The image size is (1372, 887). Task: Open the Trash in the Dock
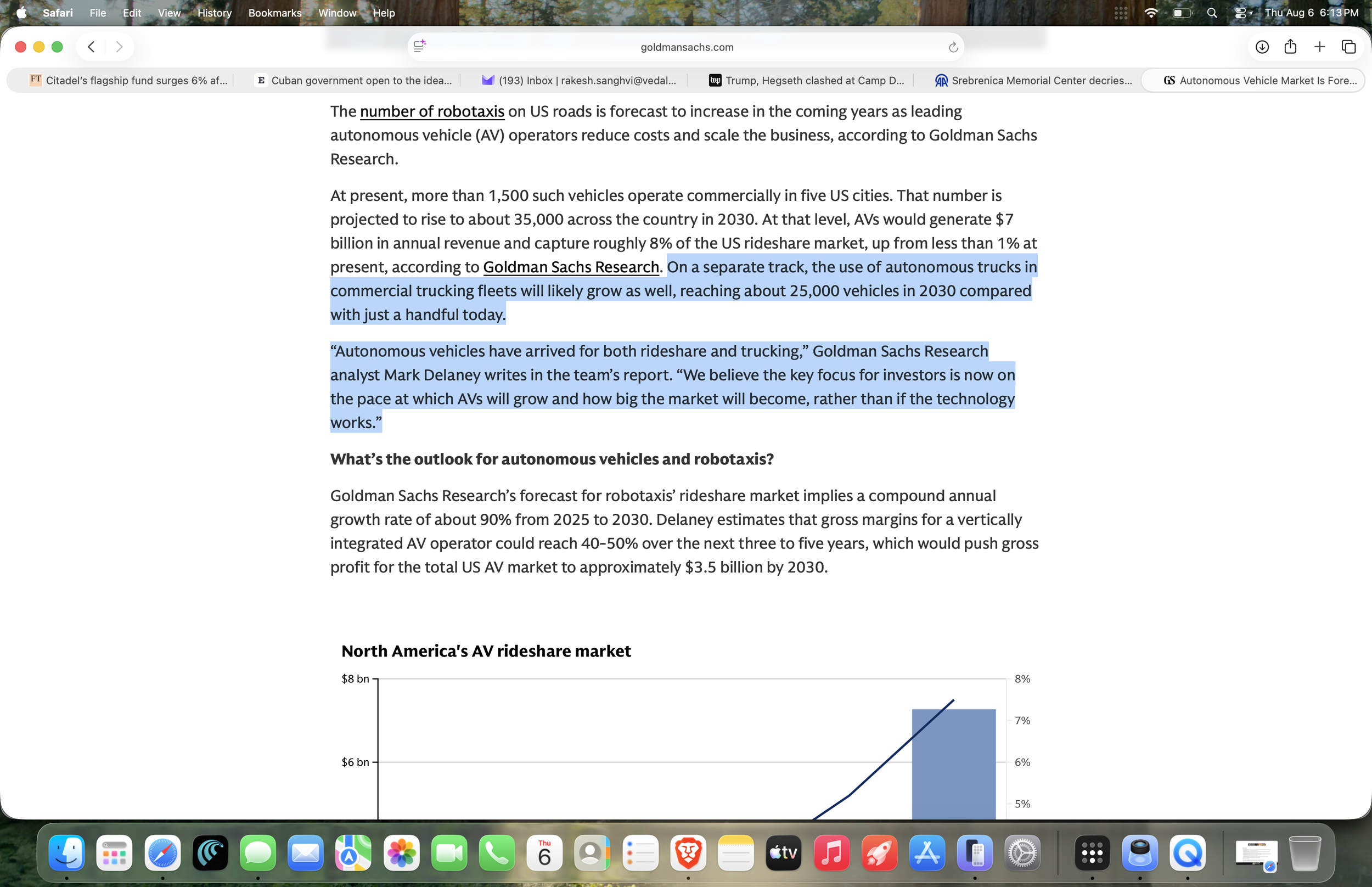pyautogui.click(x=1305, y=852)
